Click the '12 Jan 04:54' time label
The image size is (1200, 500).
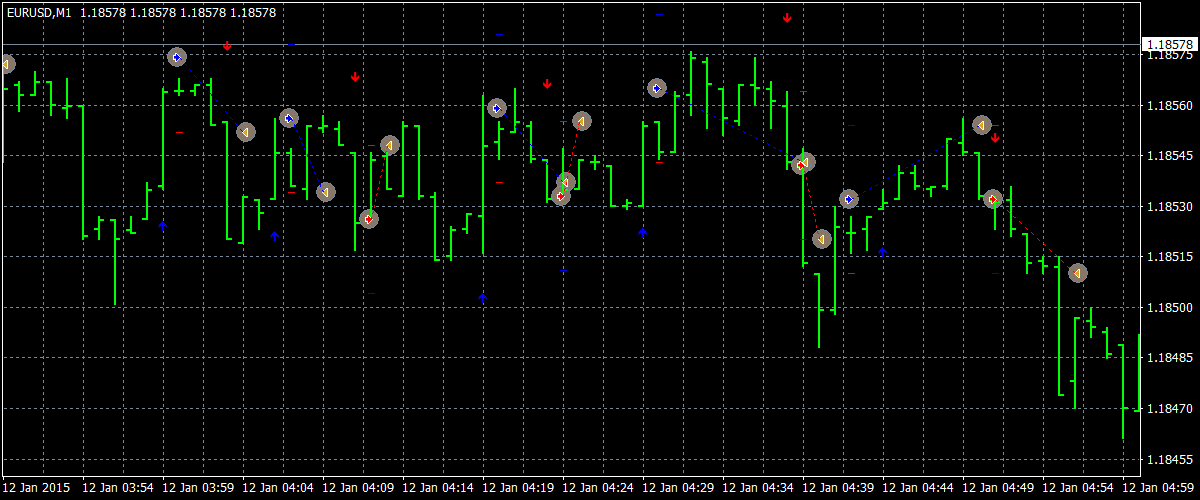[1077, 488]
